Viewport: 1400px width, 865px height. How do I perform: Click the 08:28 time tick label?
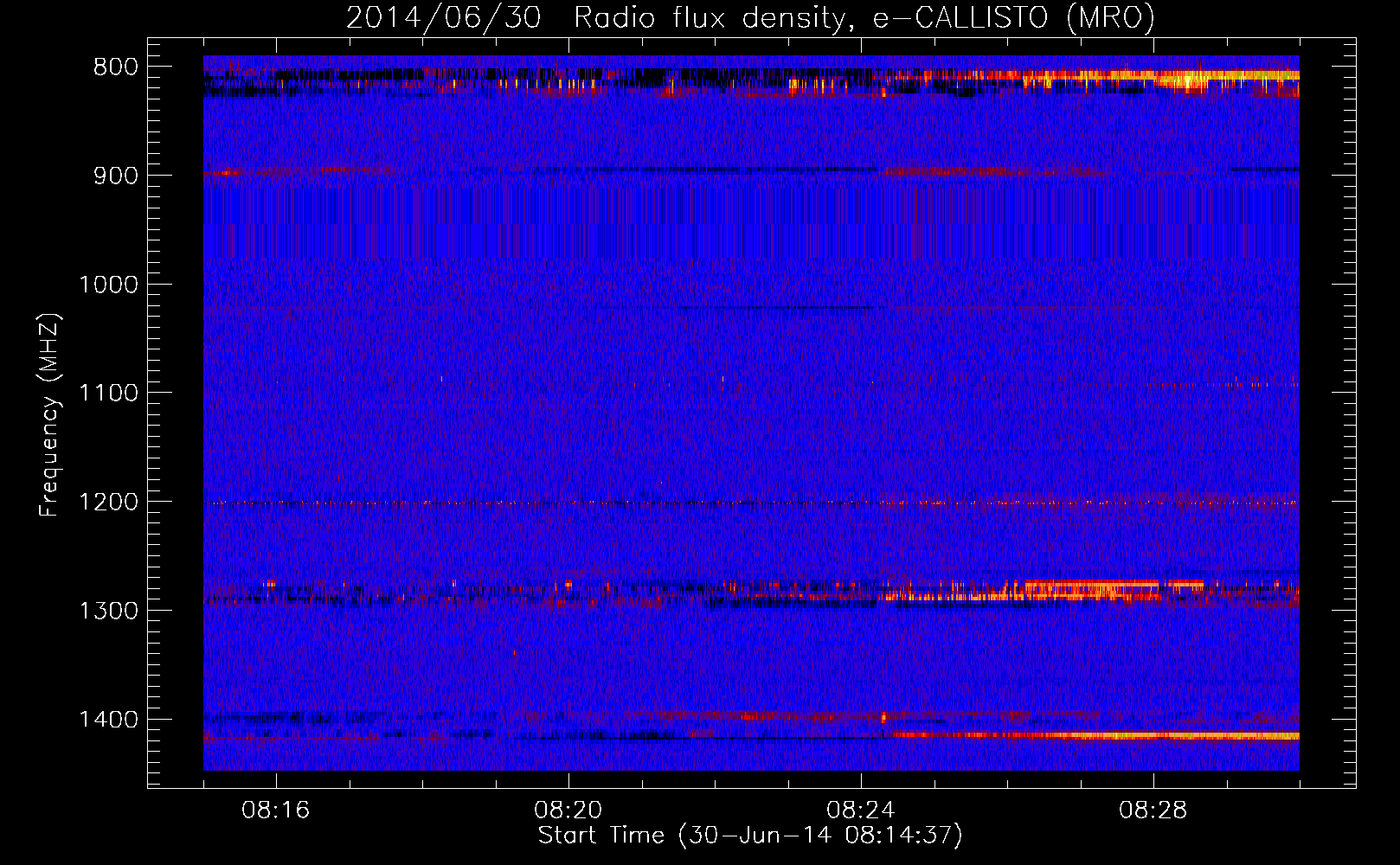tap(1153, 811)
